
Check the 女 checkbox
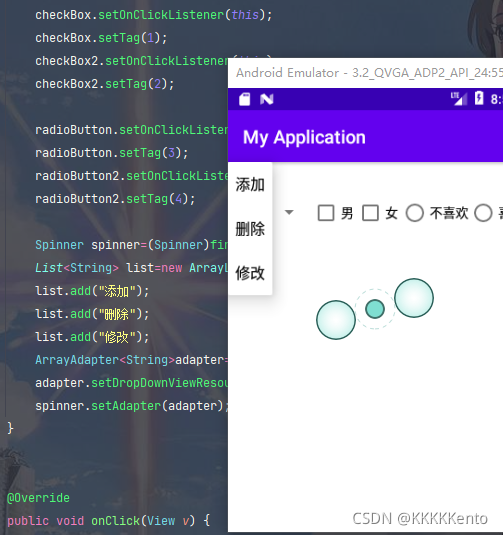370,213
